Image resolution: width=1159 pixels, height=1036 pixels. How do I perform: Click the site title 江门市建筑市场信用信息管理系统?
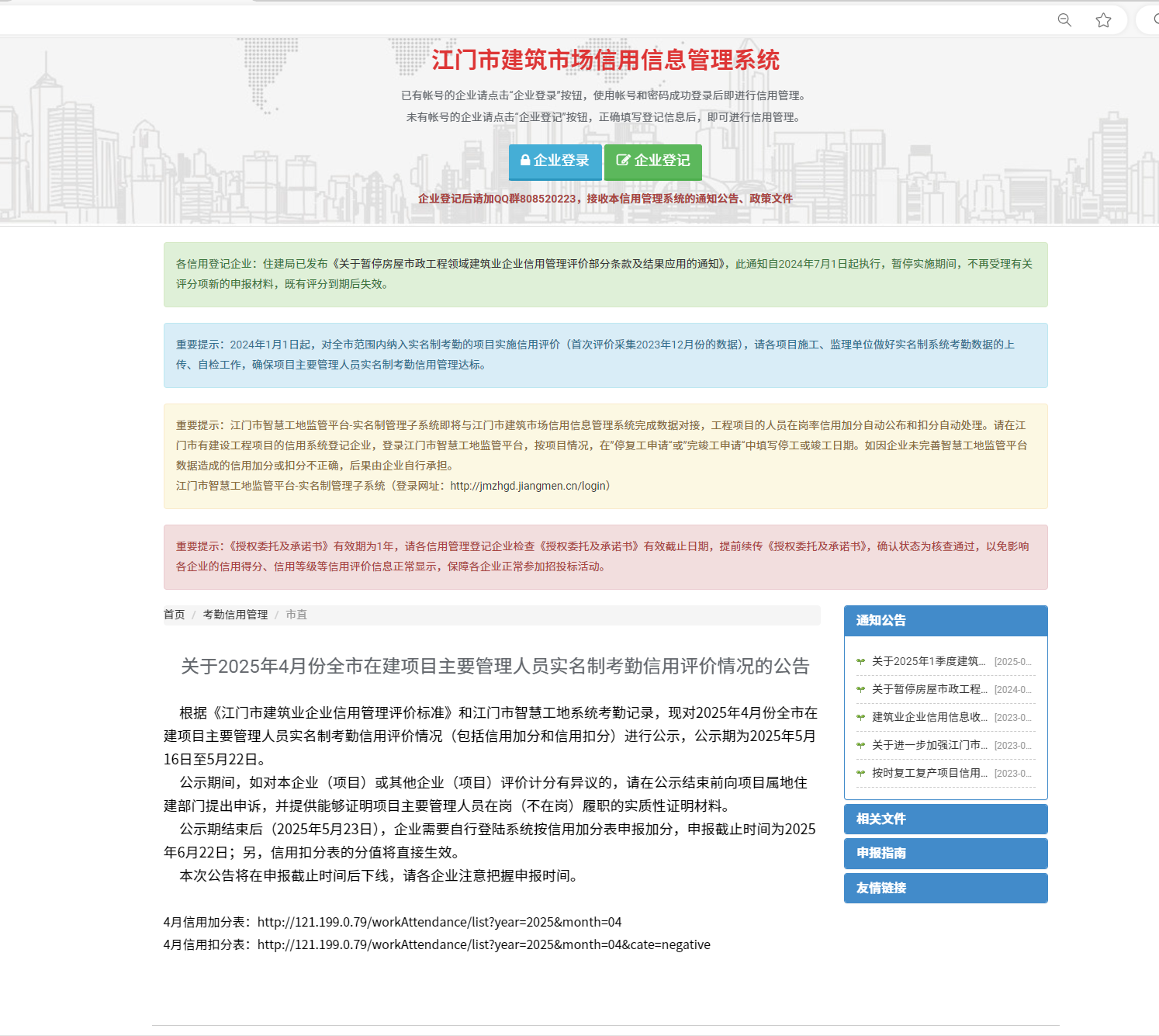tap(605, 60)
